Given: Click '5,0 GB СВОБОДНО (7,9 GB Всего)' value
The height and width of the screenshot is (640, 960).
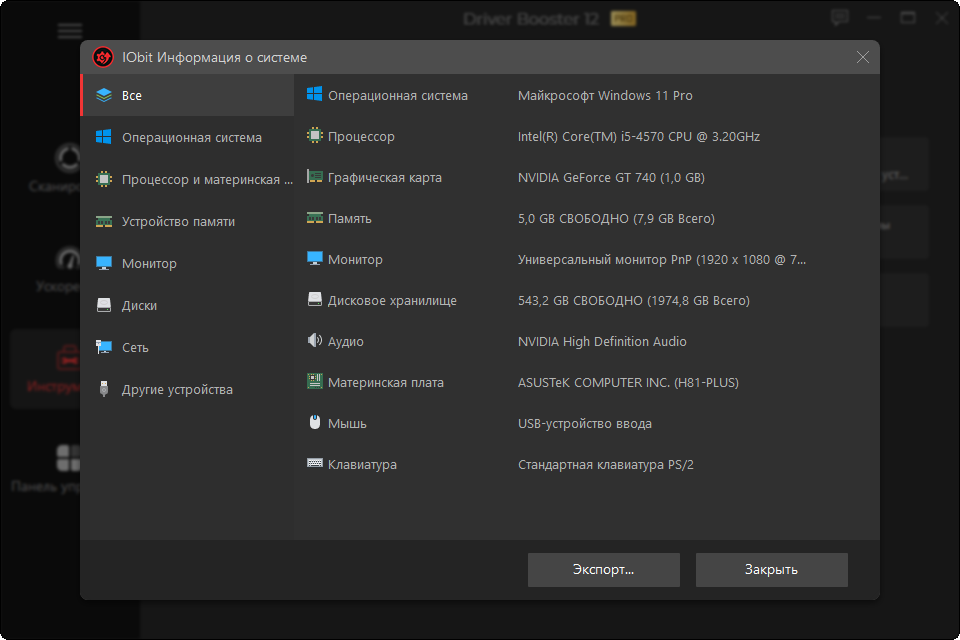Looking at the screenshot, I should click(616, 219).
